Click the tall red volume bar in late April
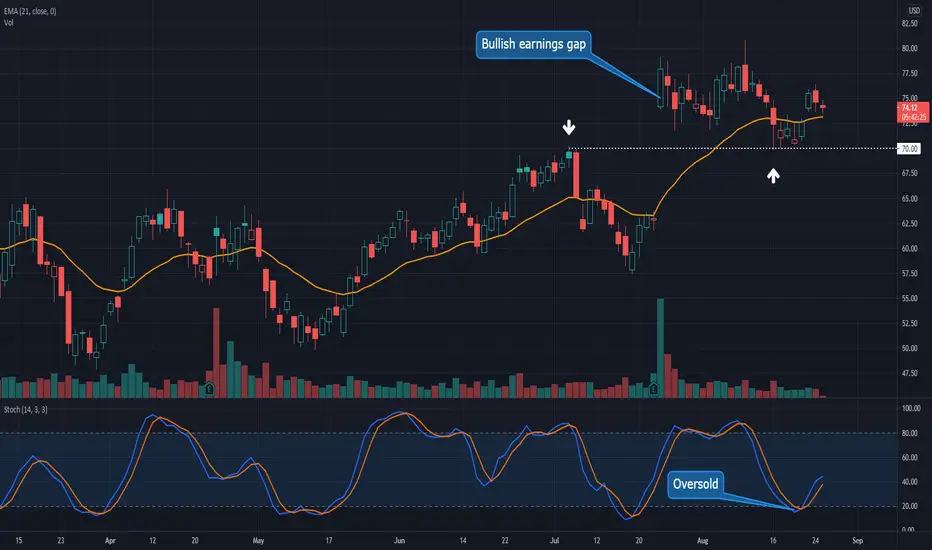932x550 pixels. (x=216, y=353)
